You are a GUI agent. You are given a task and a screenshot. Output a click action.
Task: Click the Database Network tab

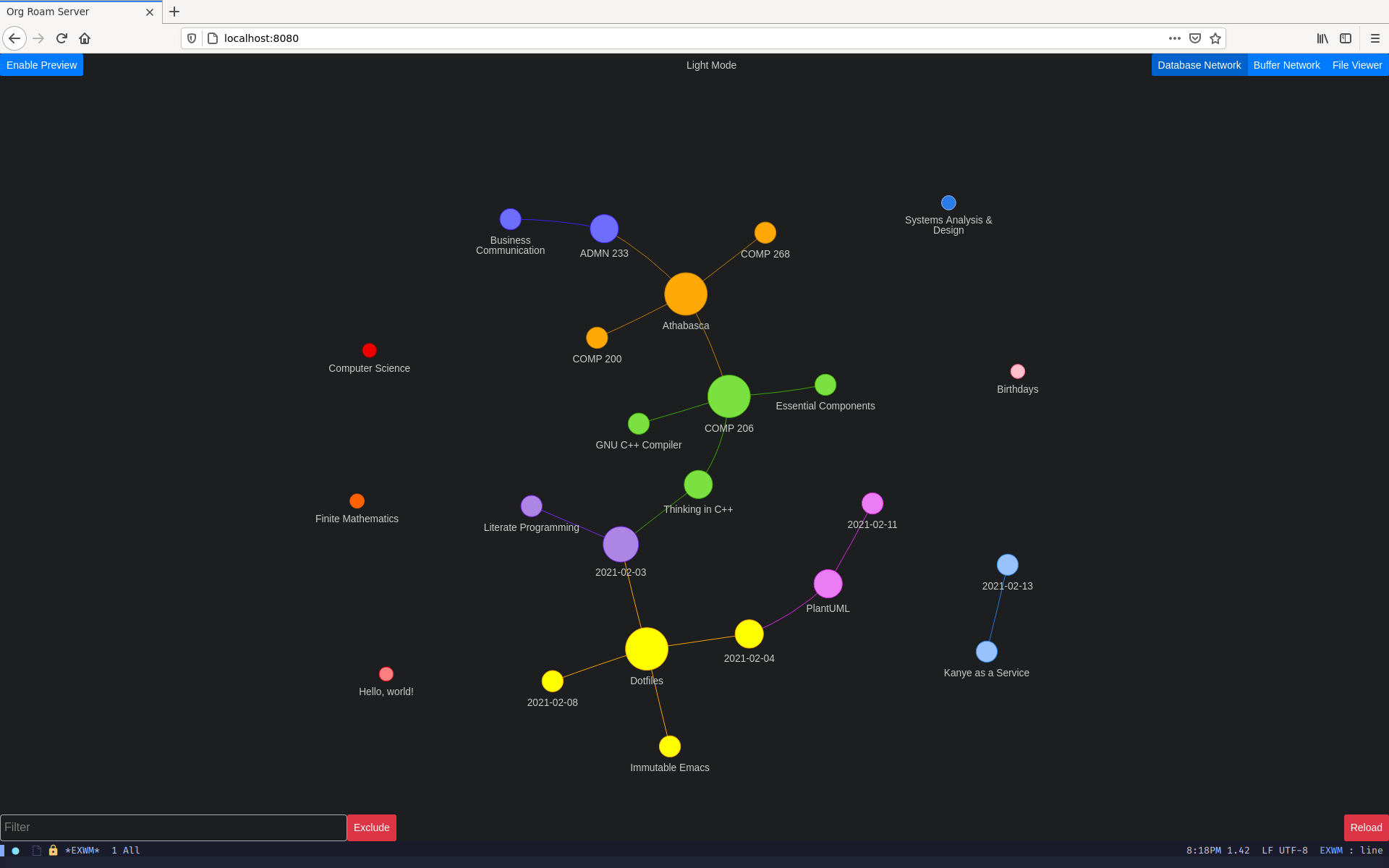1199,64
